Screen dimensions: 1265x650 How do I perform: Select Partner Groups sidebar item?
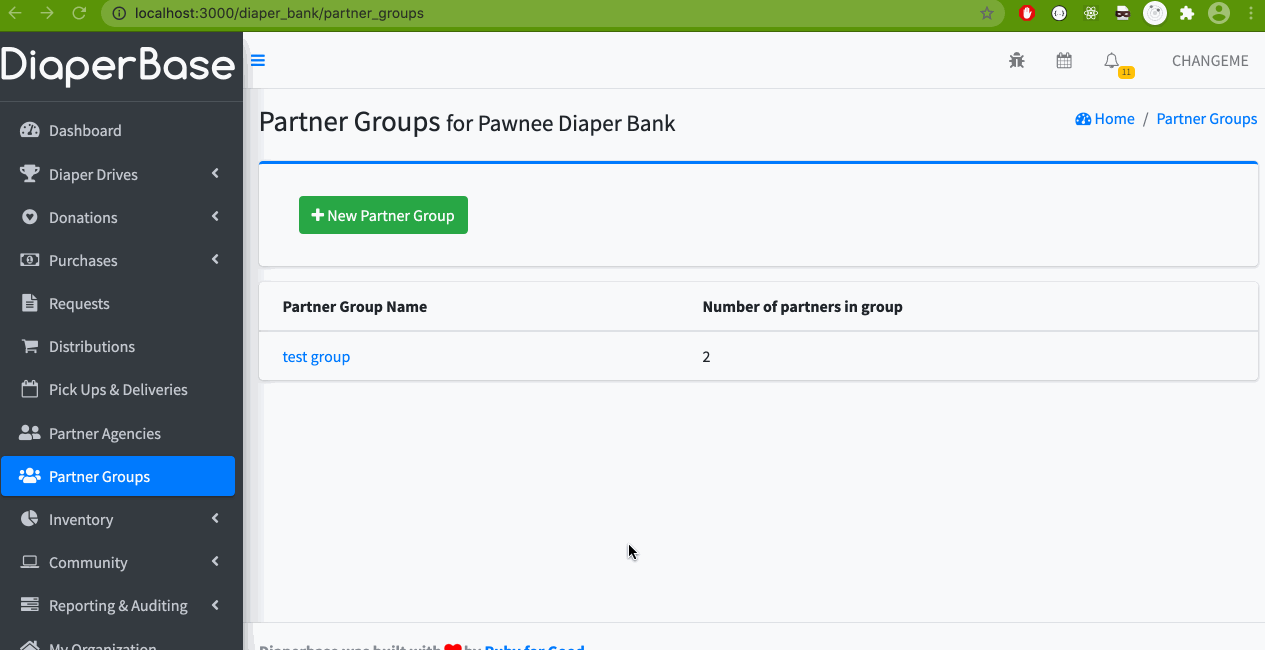118,476
